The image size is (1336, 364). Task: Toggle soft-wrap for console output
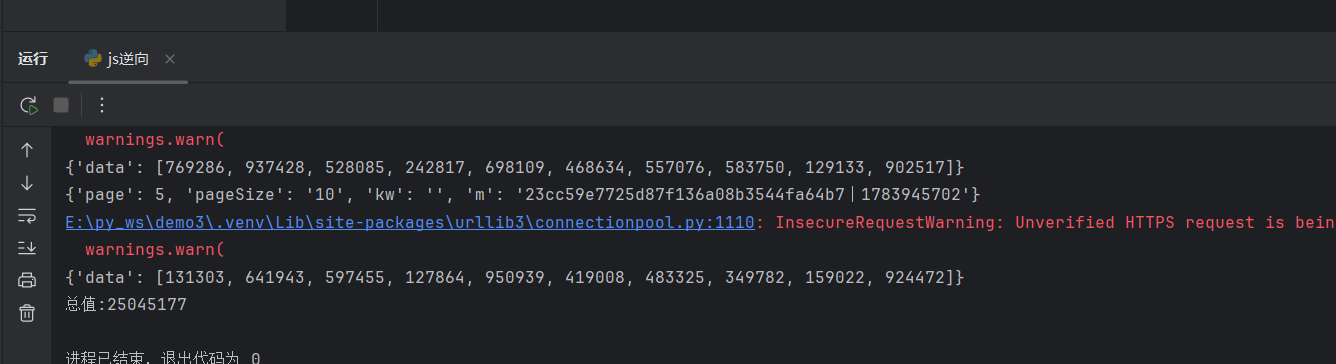[x=27, y=216]
